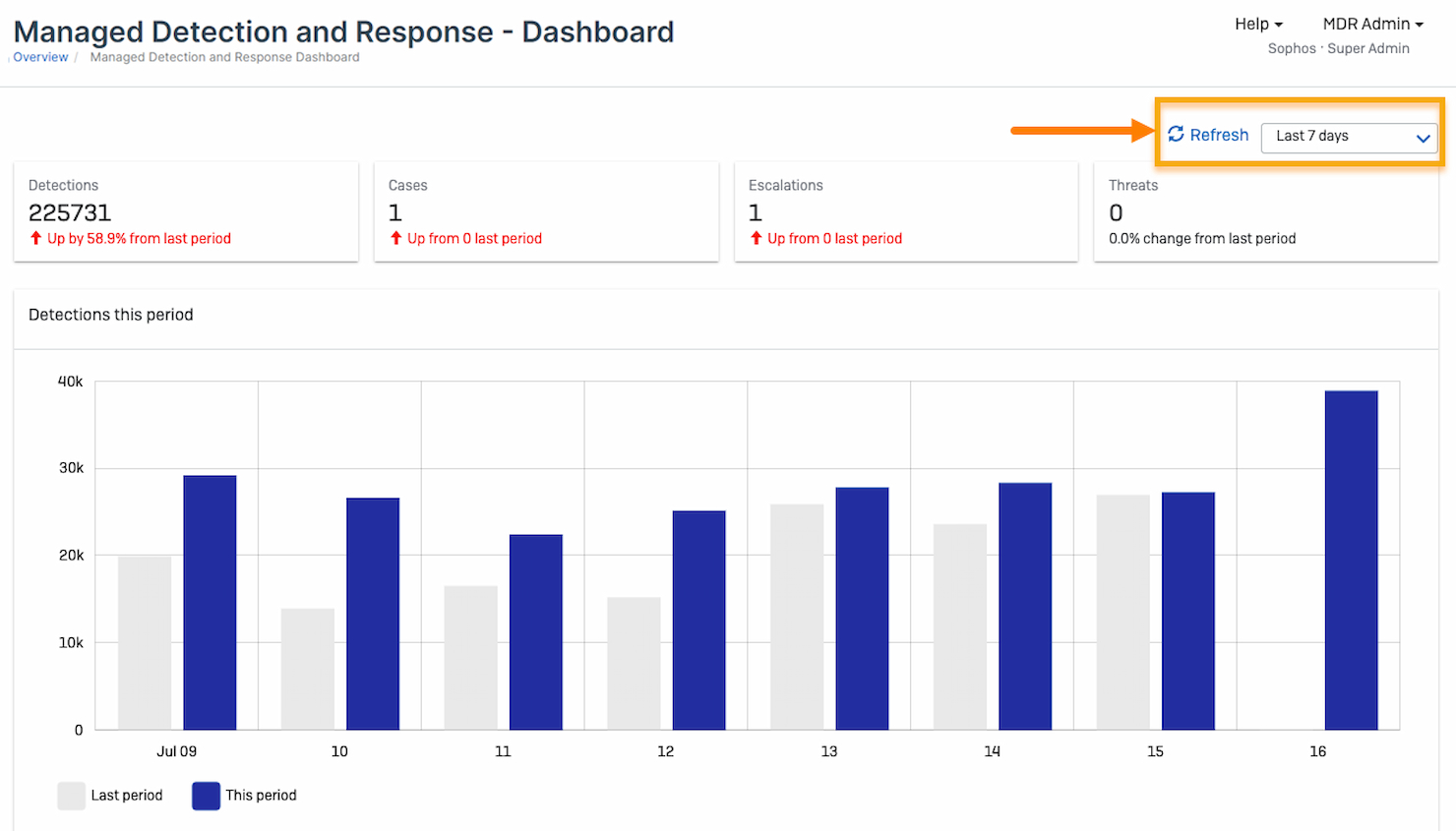Click the caret beside MDR Admin
The width and height of the screenshot is (1456, 831).
pyautogui.click(x=1421, y=24)
